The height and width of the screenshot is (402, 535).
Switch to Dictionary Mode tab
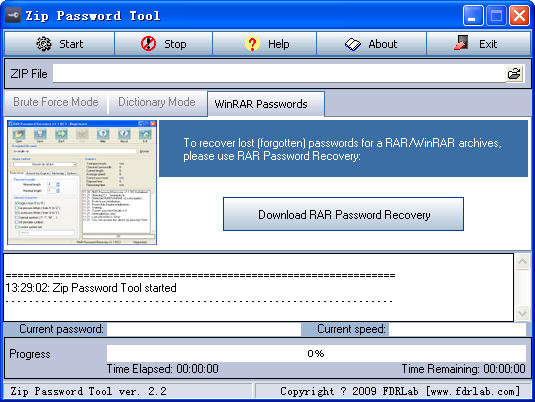pos(157,102)
